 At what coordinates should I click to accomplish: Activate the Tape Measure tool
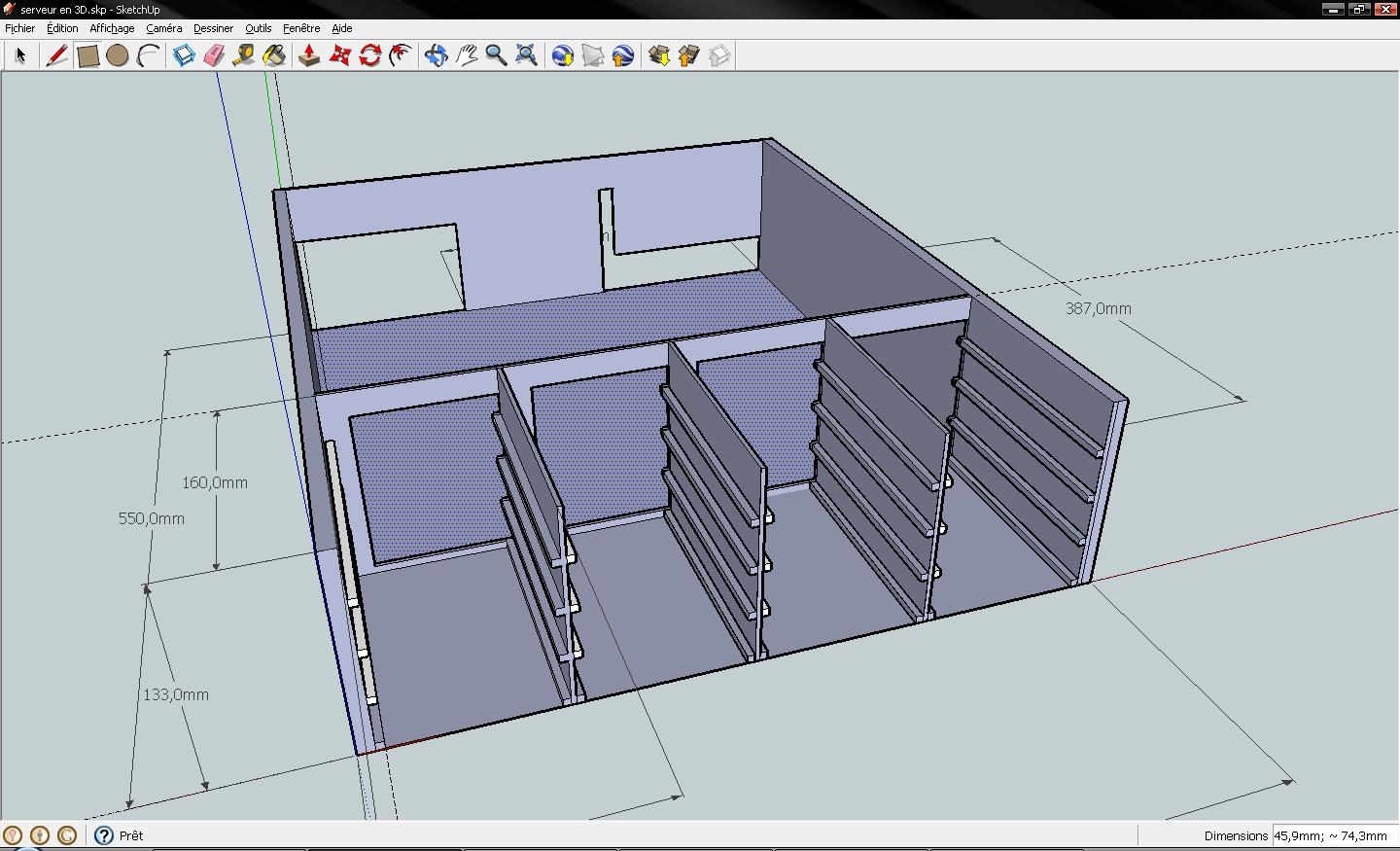[244, 55]
